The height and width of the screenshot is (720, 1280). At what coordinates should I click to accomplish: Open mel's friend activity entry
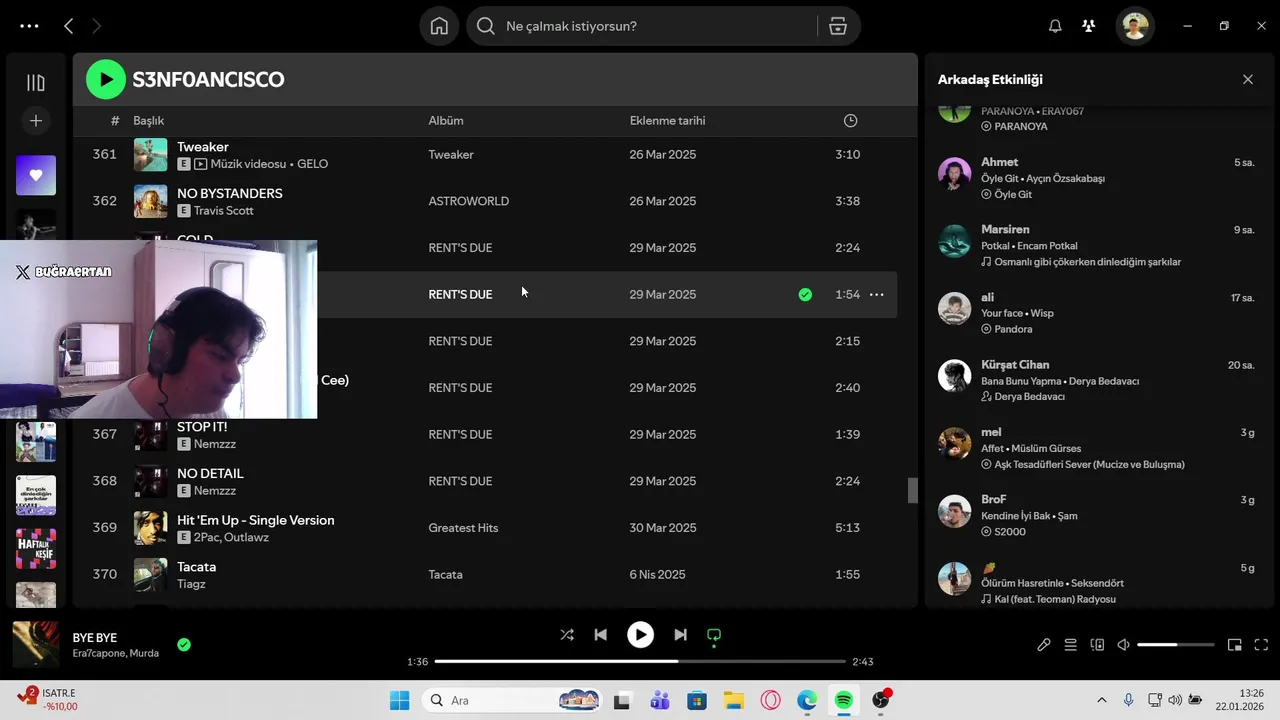click(x=1097, y=448)
